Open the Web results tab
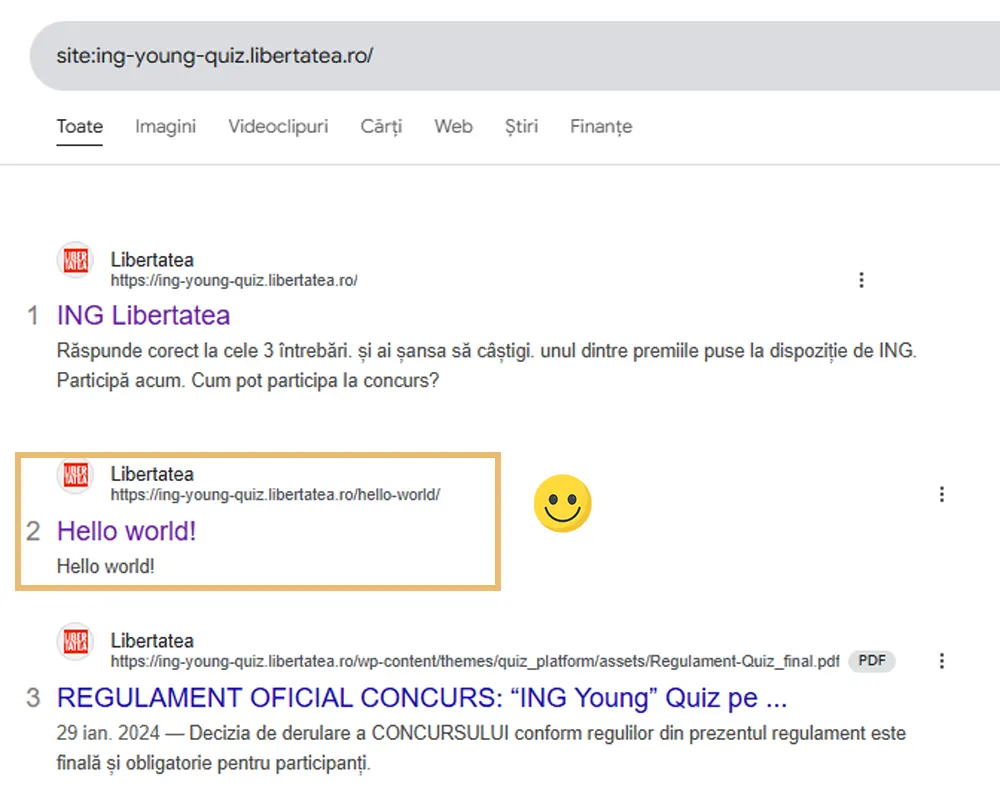The width and height of the screenshot is (1000, 797). [x=453, y=127]
